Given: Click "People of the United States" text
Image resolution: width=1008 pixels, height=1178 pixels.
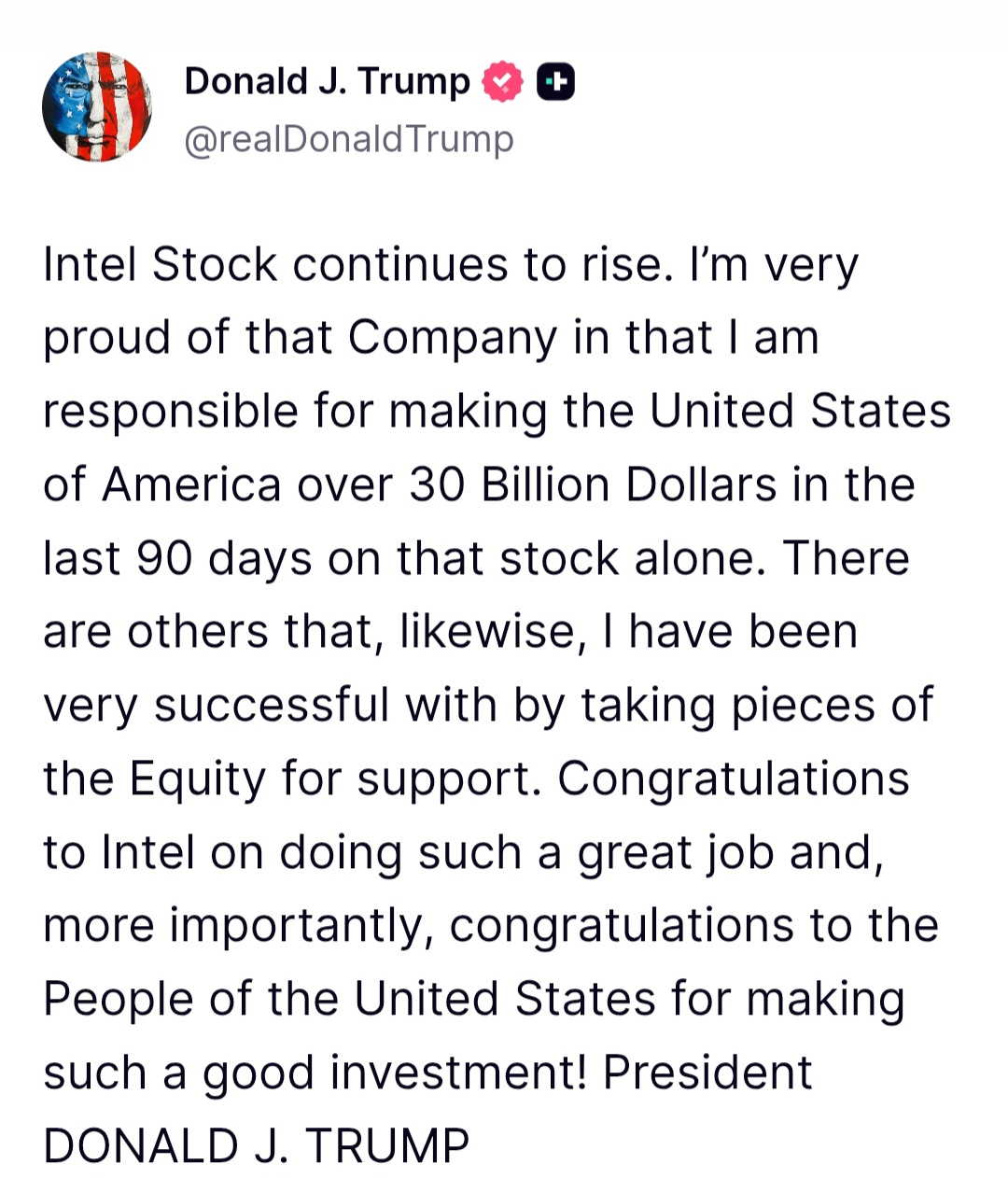Looking at the screenshot, I should [350, 1000].
